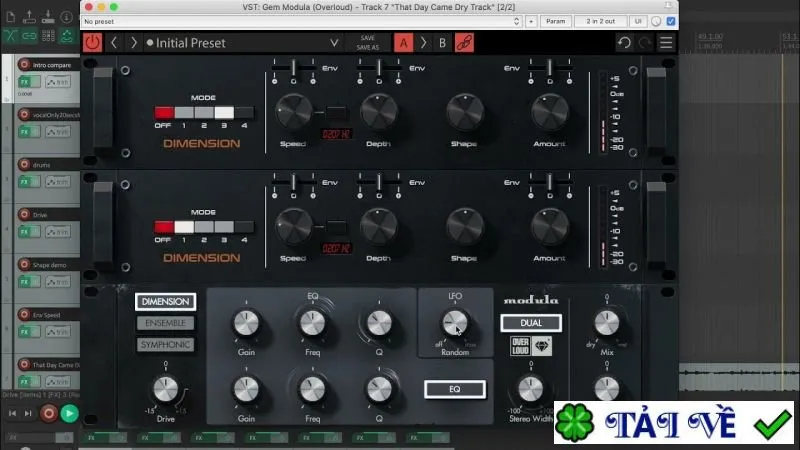This screenshot has width=800, height=450.
Task: Open the 2 in 2 out routing menu
Action: point(601,21)
